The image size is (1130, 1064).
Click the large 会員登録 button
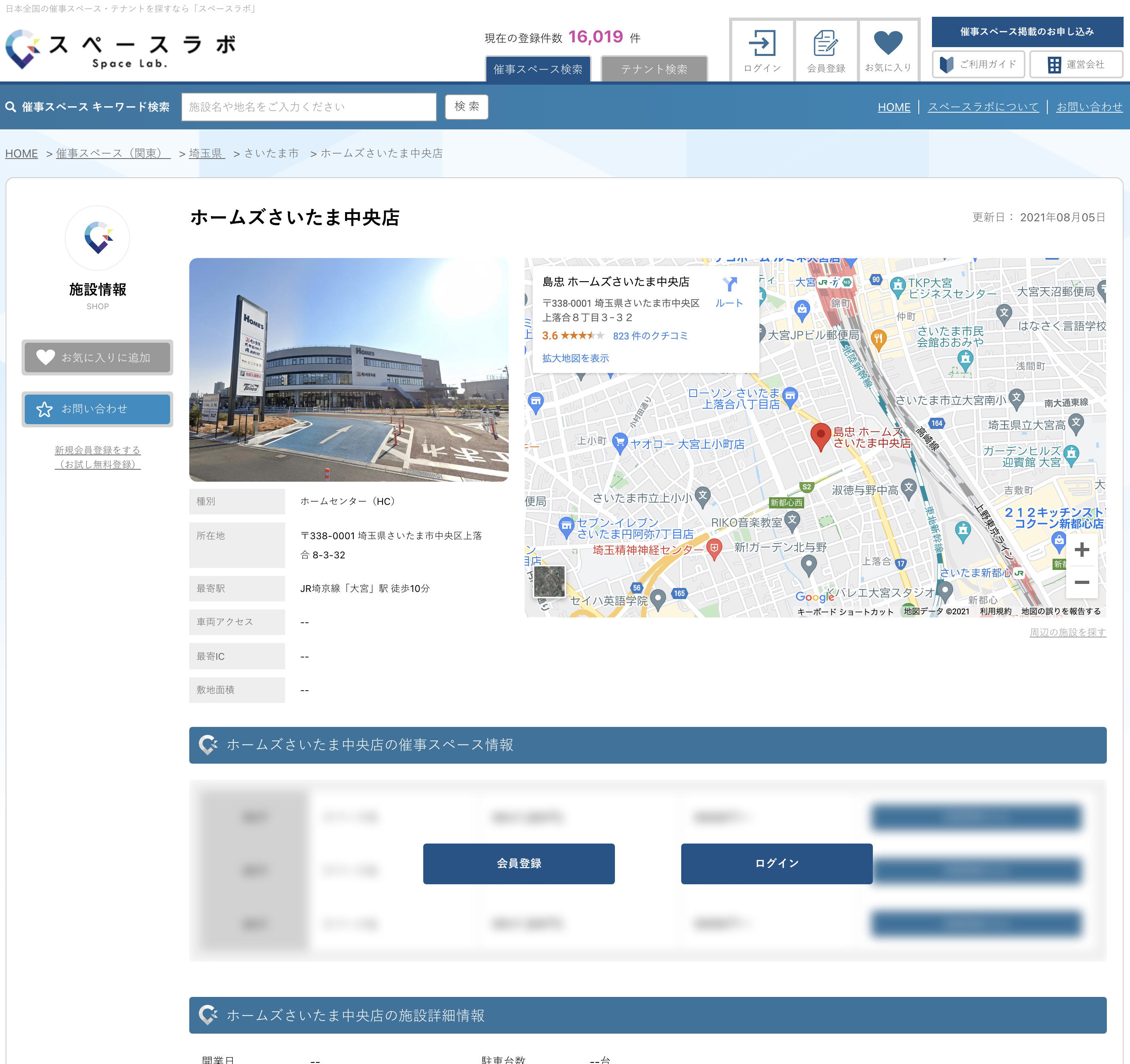518,863
